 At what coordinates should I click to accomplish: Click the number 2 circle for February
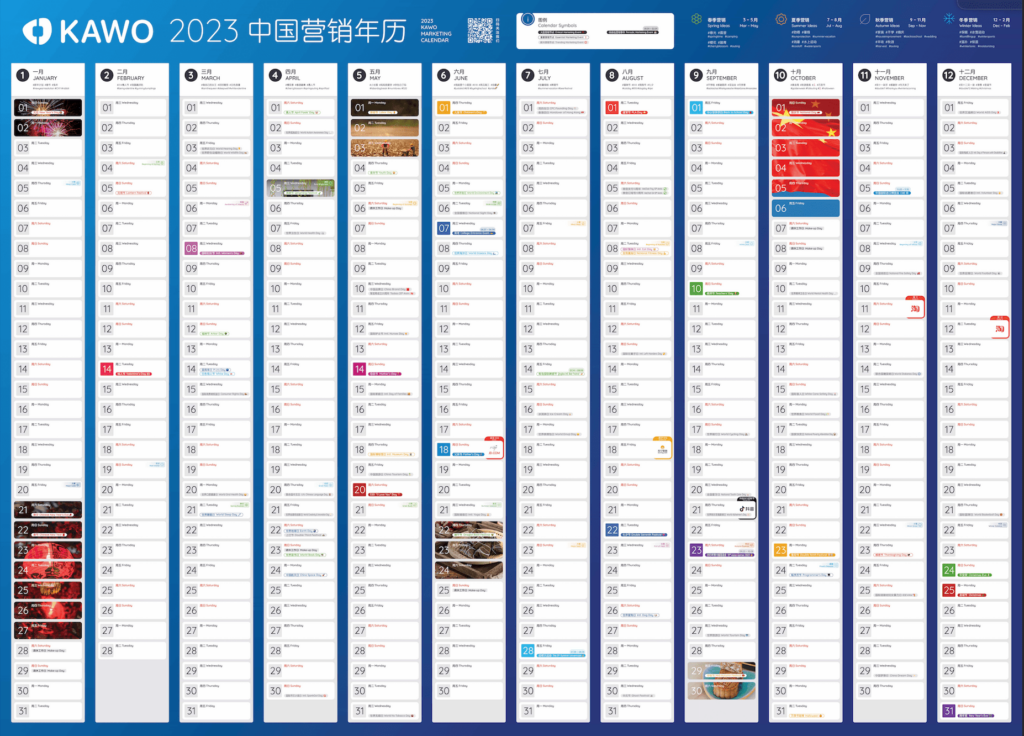(x=106, y=76)
